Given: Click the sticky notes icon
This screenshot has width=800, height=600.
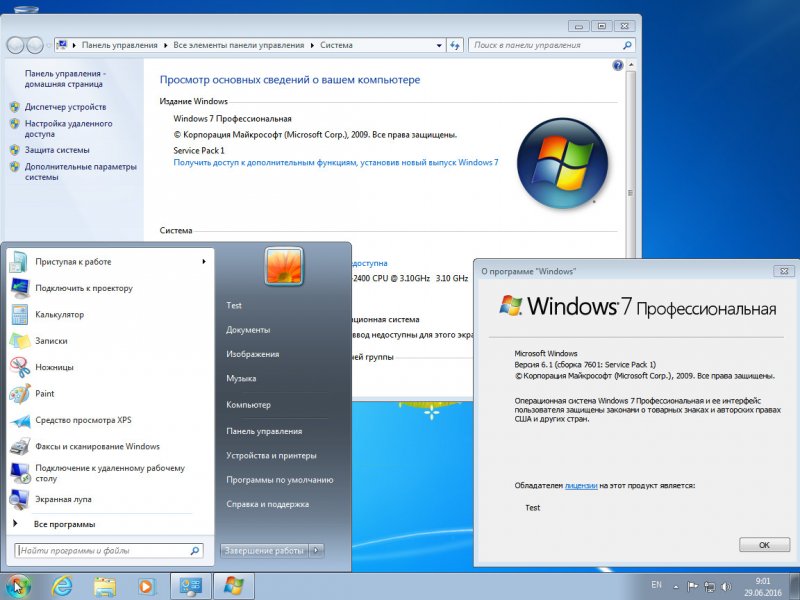Looking at the screenshot, I should [19, 341].
